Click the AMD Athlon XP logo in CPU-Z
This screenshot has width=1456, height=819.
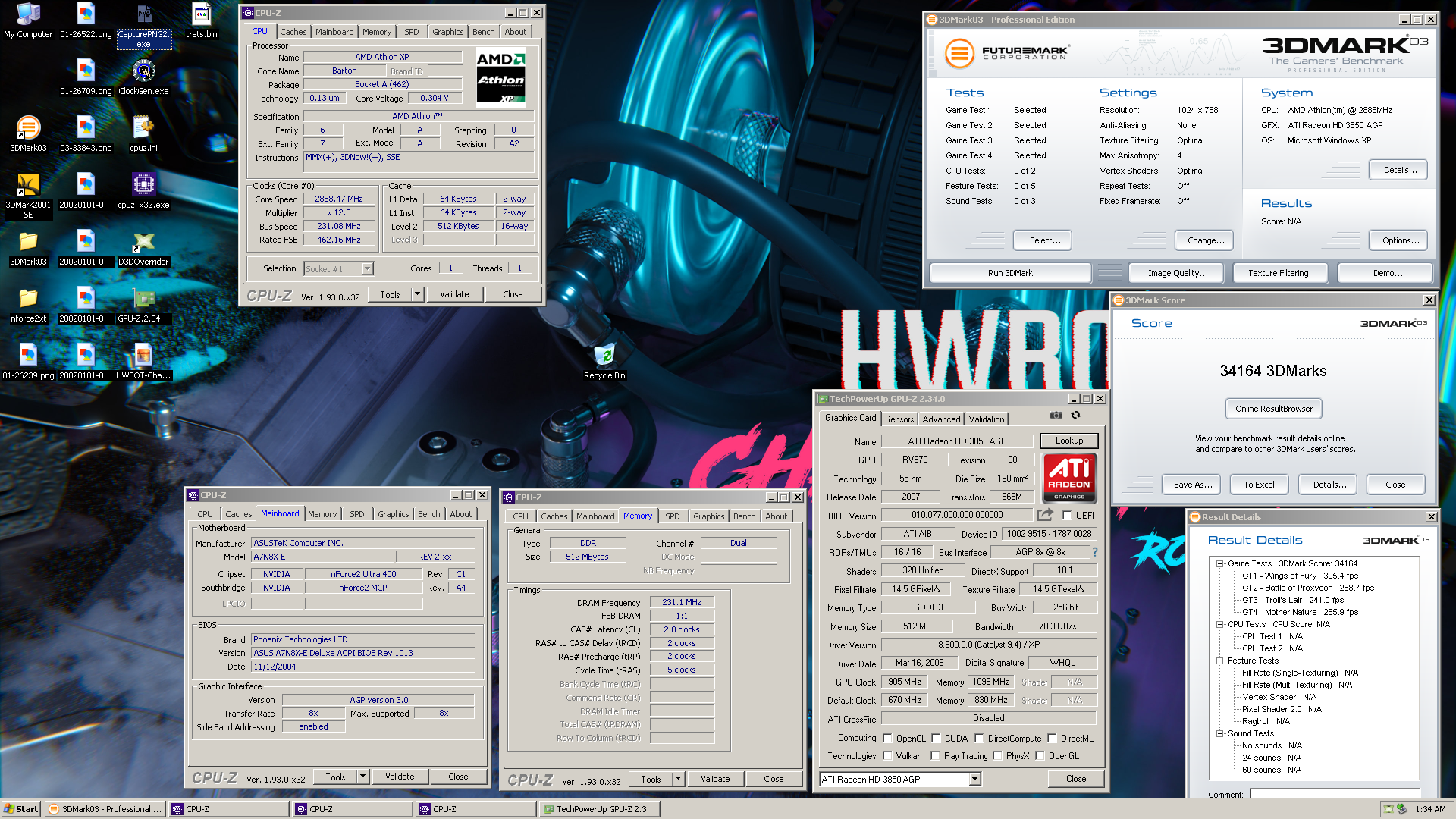pyautogui.click(x=500, y=78)
